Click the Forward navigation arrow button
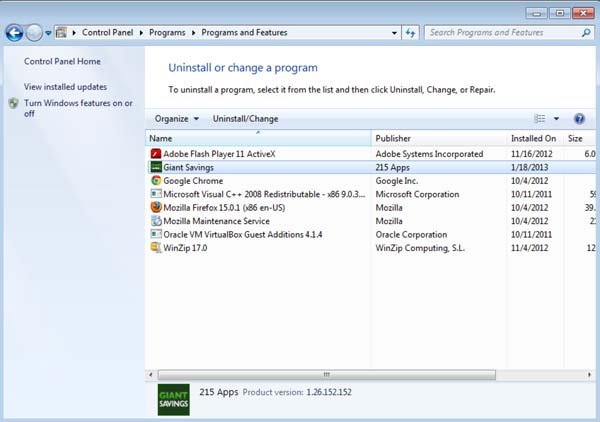Image resolution: width=600 pixels, height=422 pixels. click(34, 33)
